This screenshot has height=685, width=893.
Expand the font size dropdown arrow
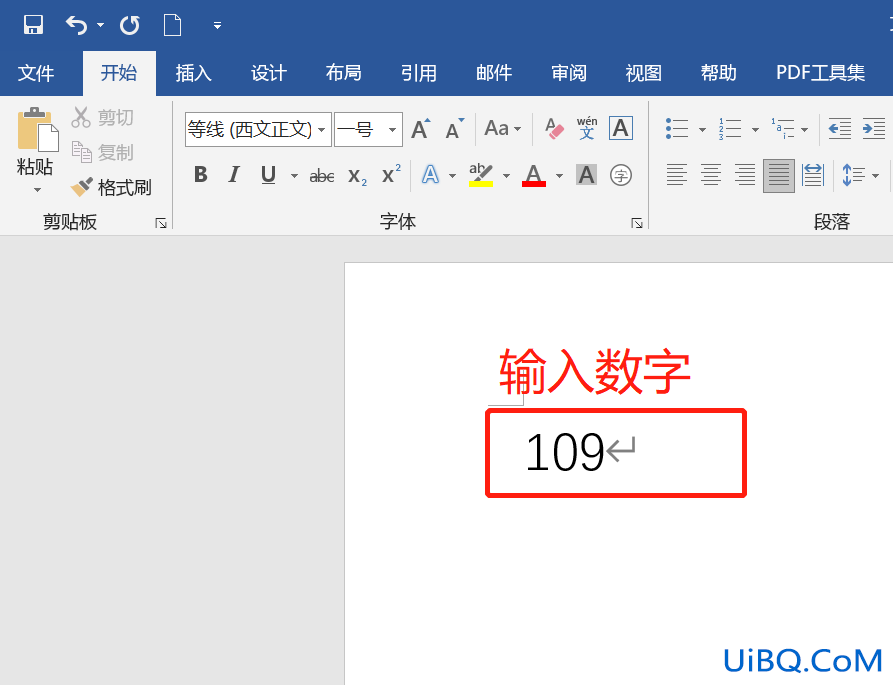pyautogui.click(x=392, y=130)
